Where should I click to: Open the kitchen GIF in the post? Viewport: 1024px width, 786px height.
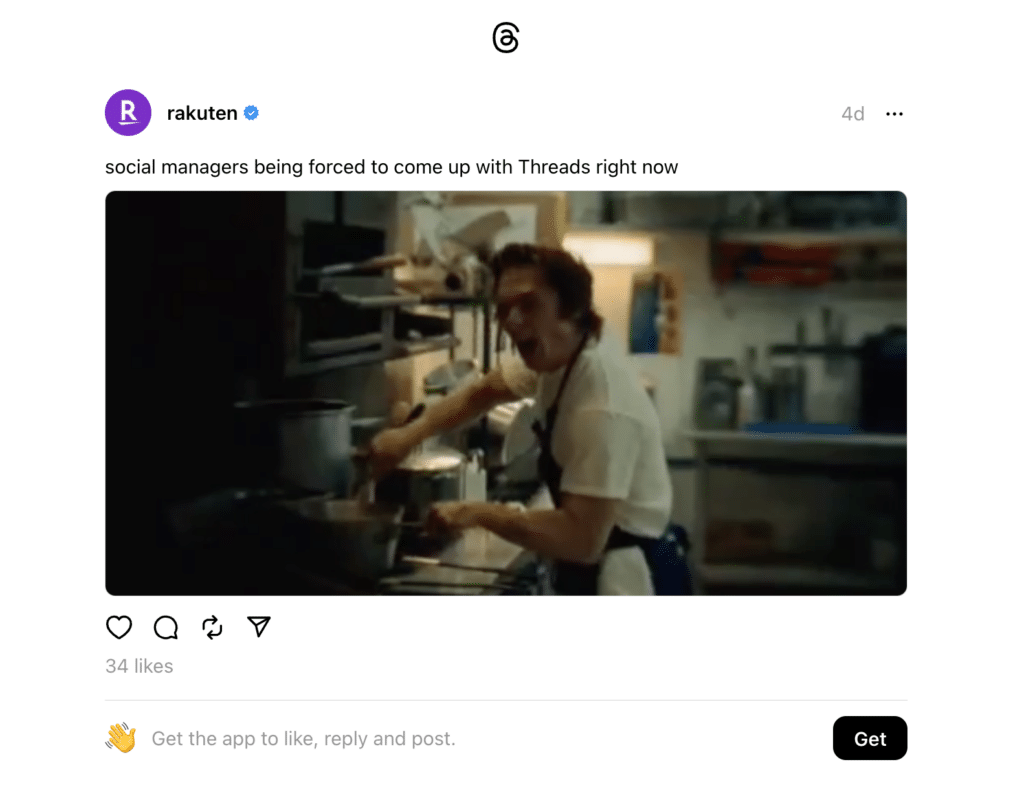(505, 393)
